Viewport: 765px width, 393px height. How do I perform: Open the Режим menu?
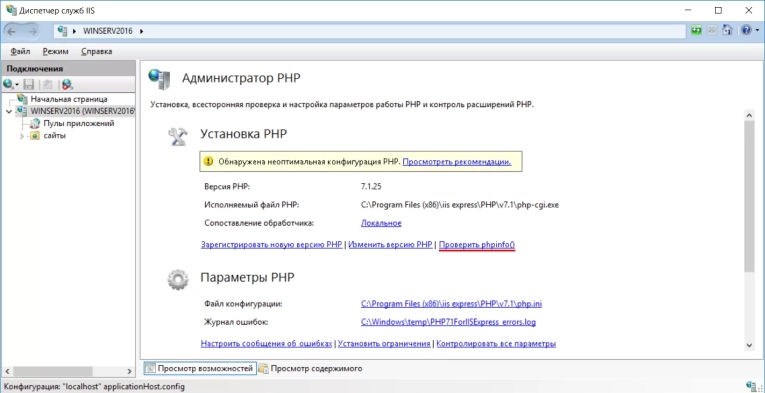click(x=55, y=51)
